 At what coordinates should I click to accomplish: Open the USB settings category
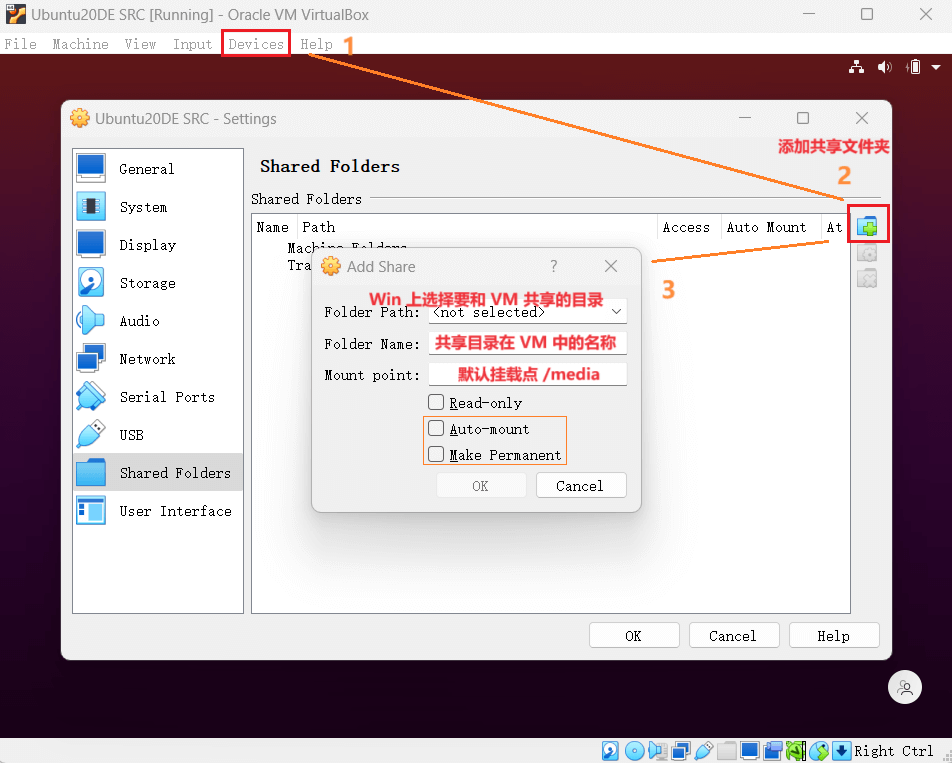[x=158, y=435]
